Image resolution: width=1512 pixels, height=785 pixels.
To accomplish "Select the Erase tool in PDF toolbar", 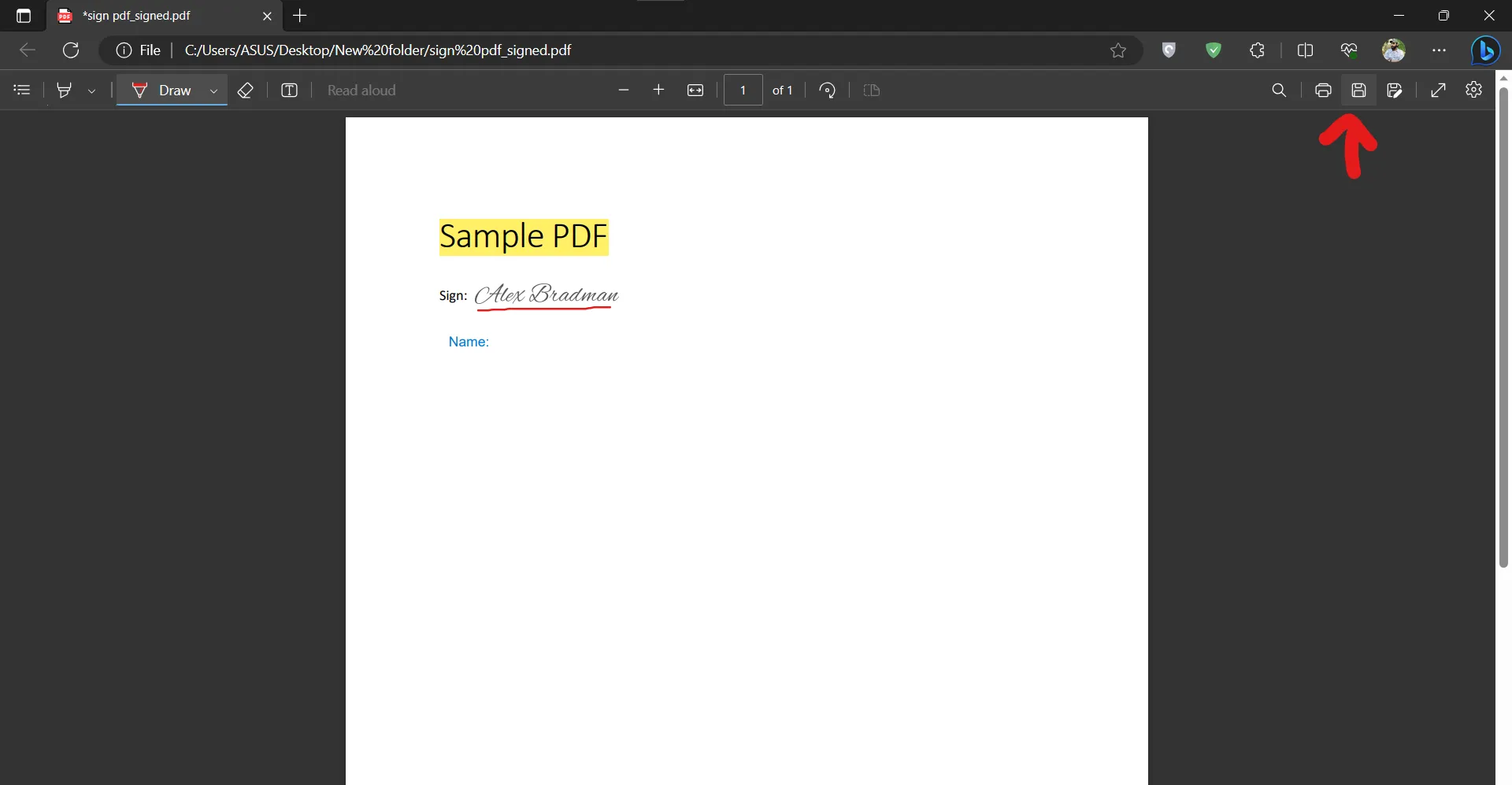I will tap(245, 90).
